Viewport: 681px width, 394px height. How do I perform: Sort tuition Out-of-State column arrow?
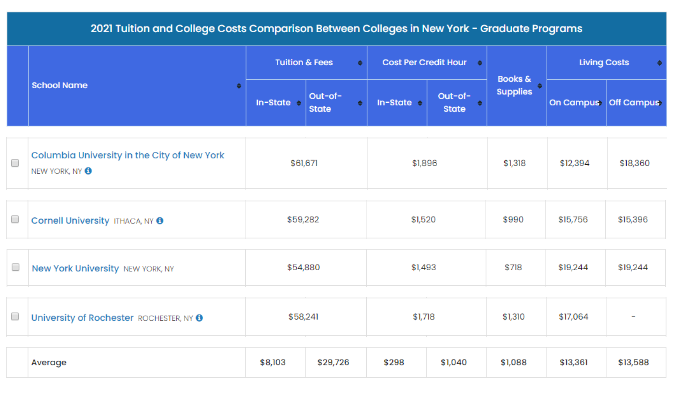pos(360,103)
